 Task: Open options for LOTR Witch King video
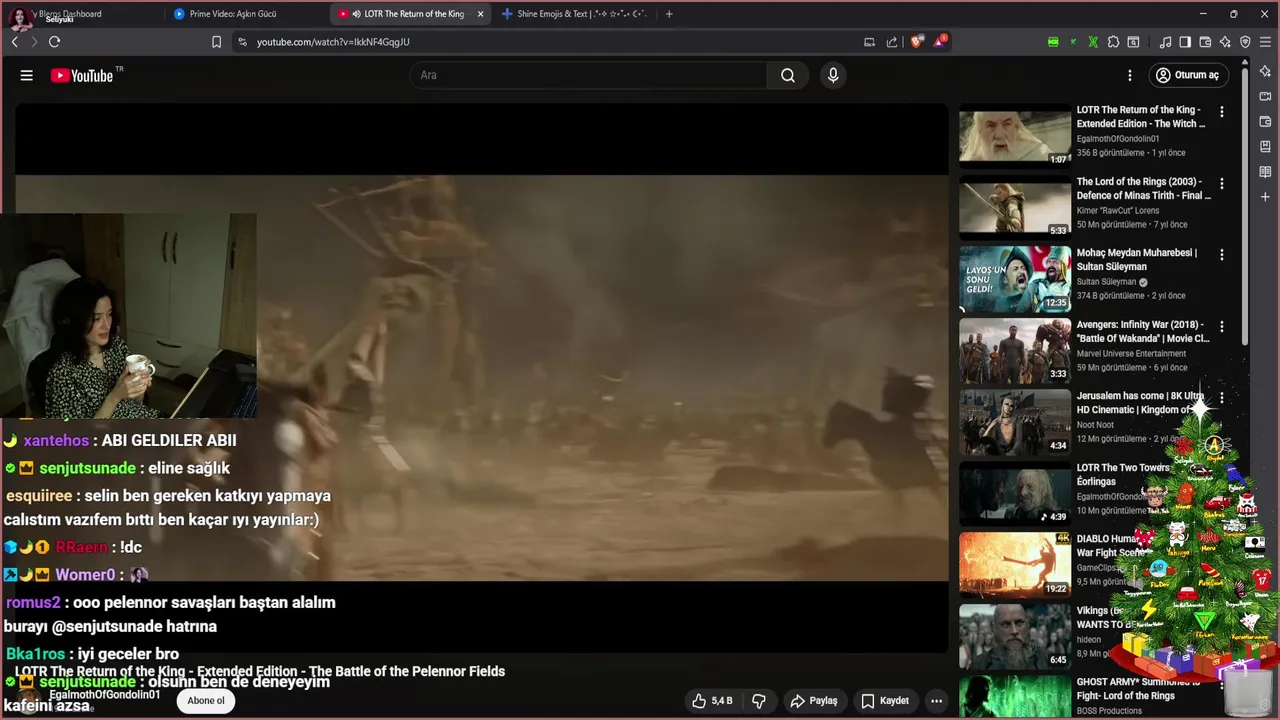[x=1221, y=112]
